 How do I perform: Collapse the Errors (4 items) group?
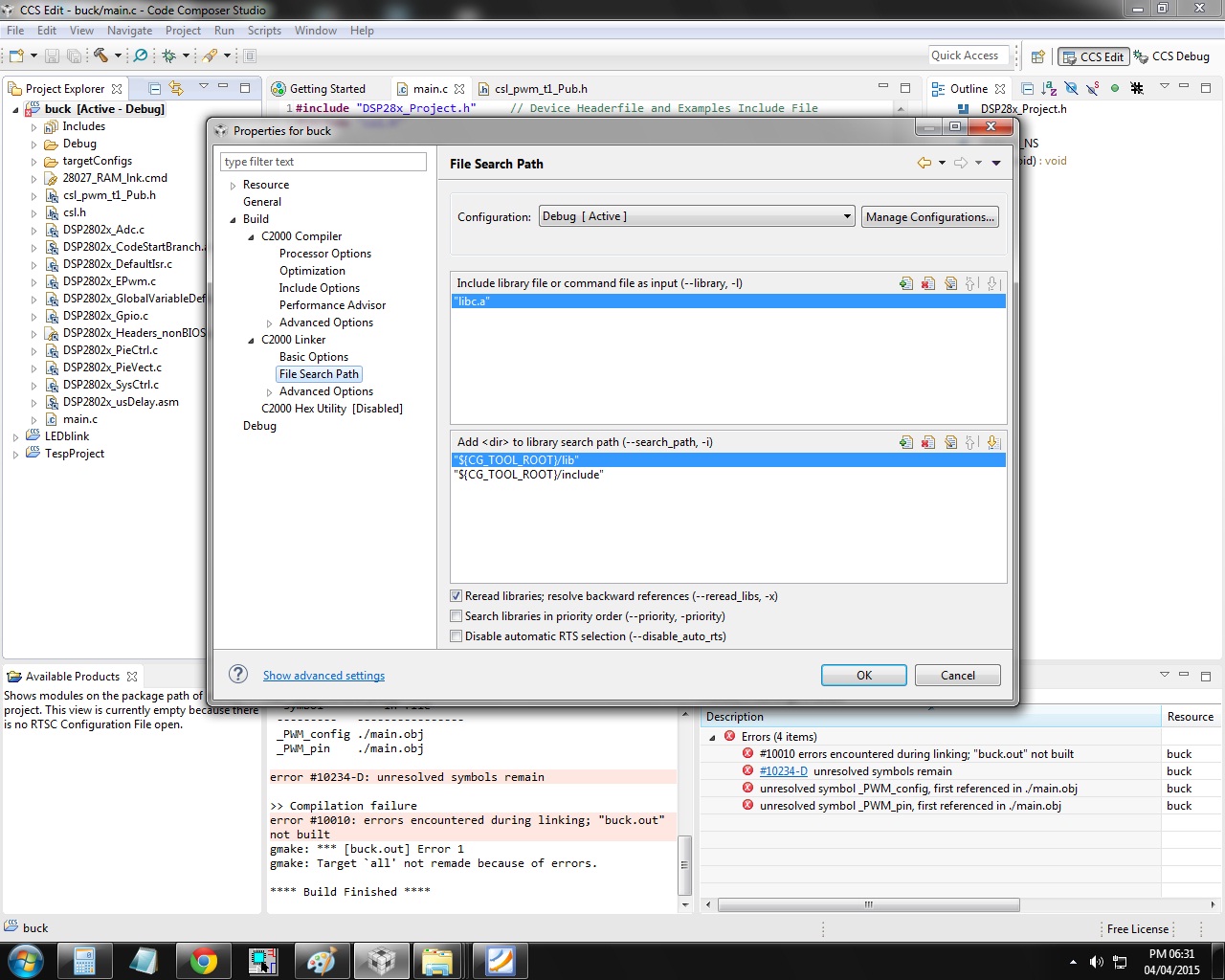tap(712, 738)
